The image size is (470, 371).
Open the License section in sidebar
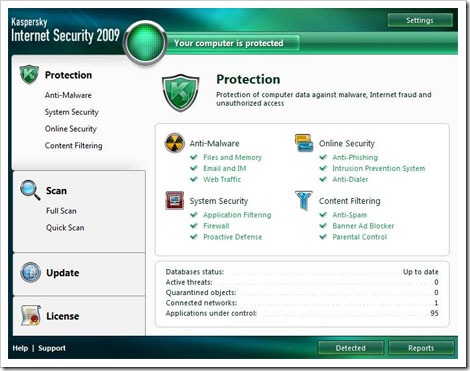(63, 316)
